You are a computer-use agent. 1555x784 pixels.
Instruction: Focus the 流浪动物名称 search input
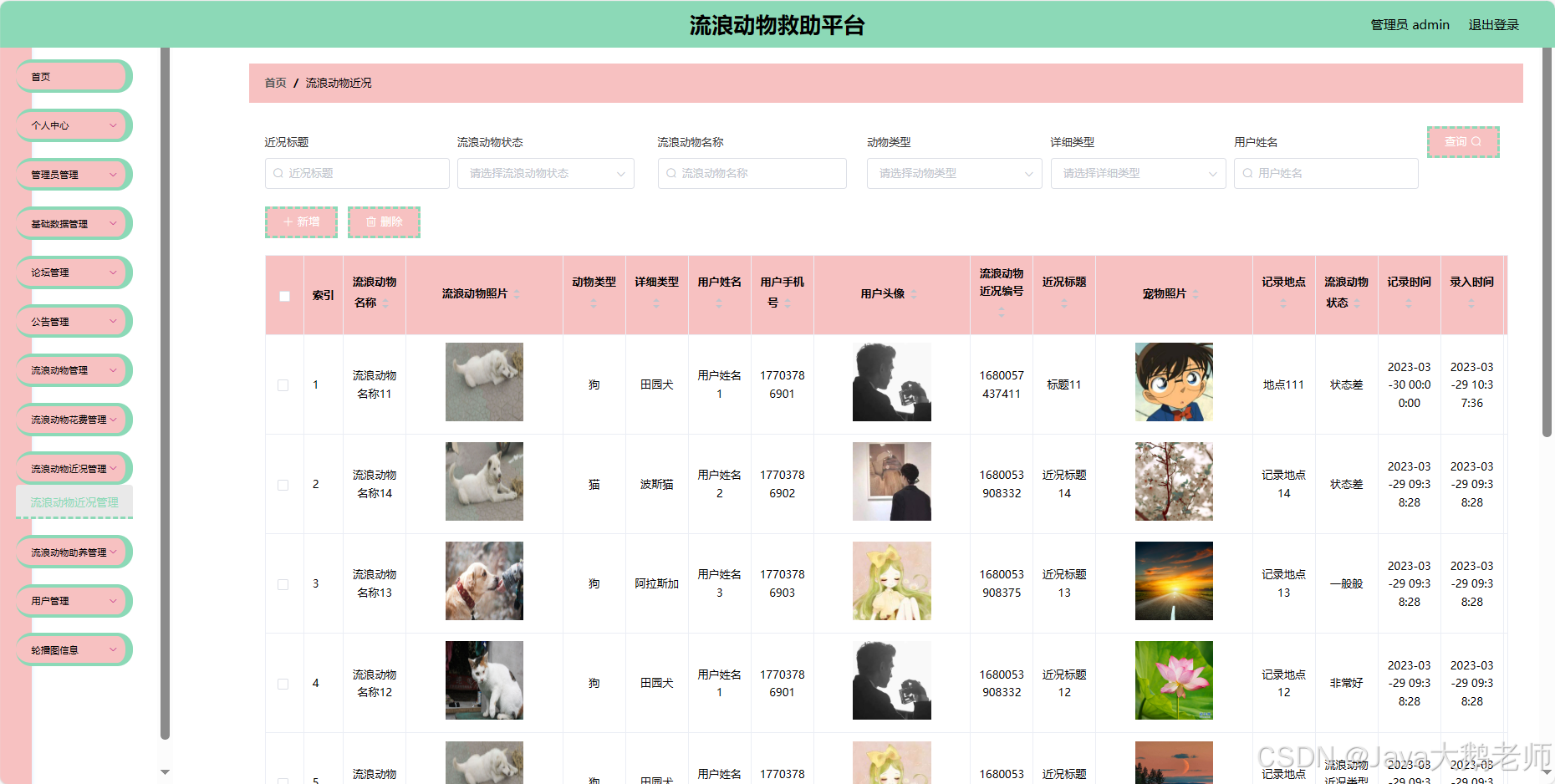click(x=752, y=174)
